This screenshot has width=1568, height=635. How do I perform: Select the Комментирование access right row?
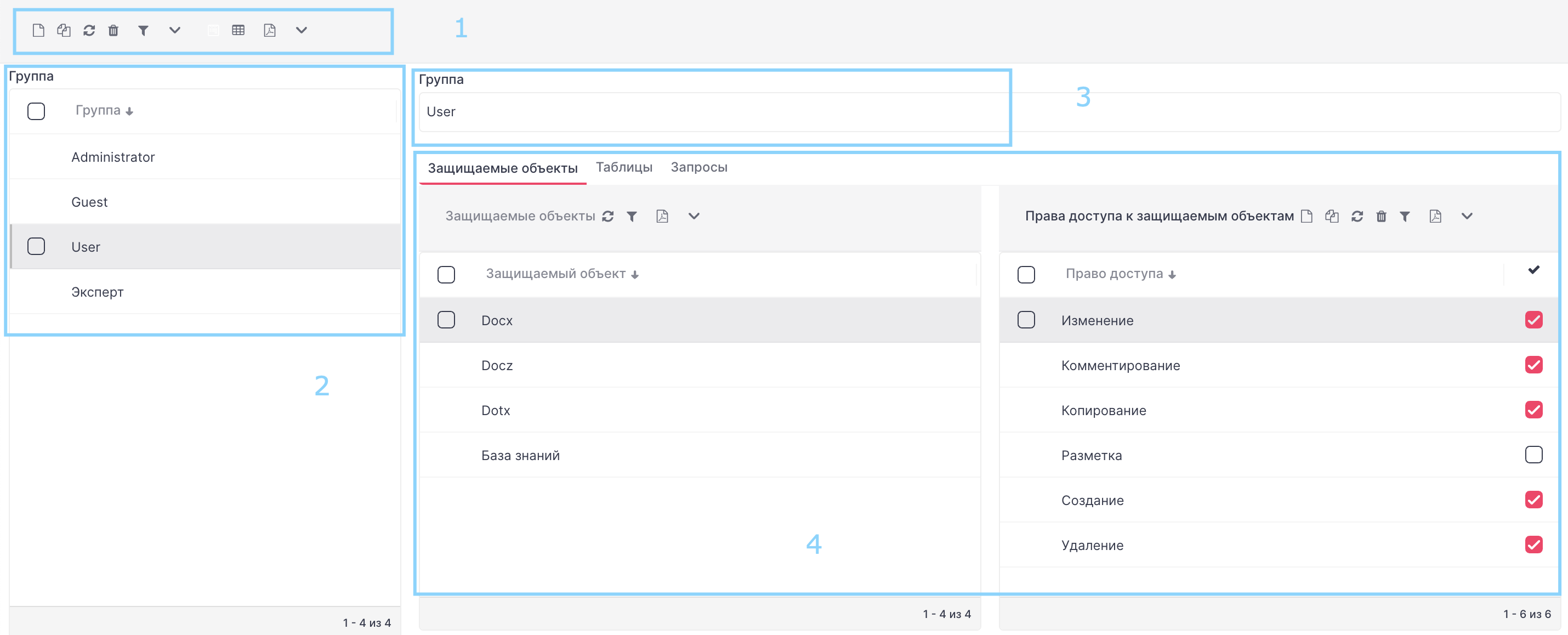click(1279, 365)
